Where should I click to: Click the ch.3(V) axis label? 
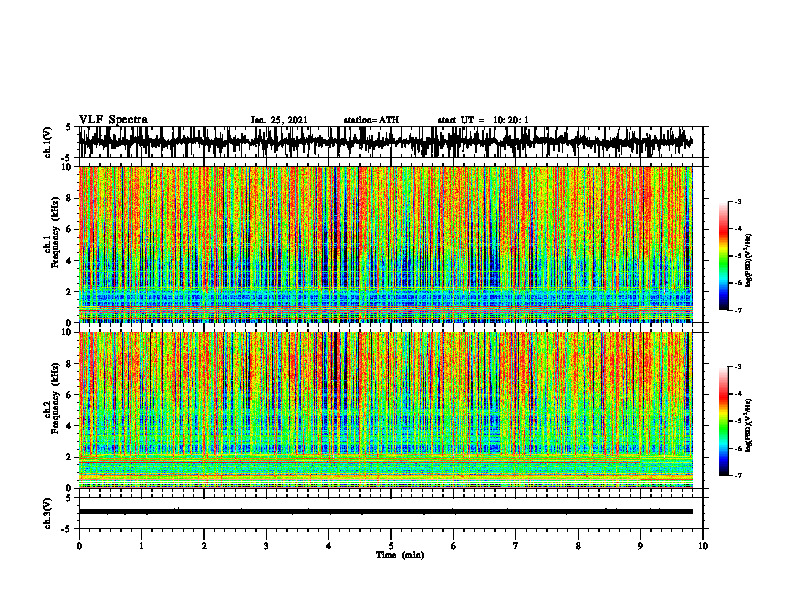48,513
